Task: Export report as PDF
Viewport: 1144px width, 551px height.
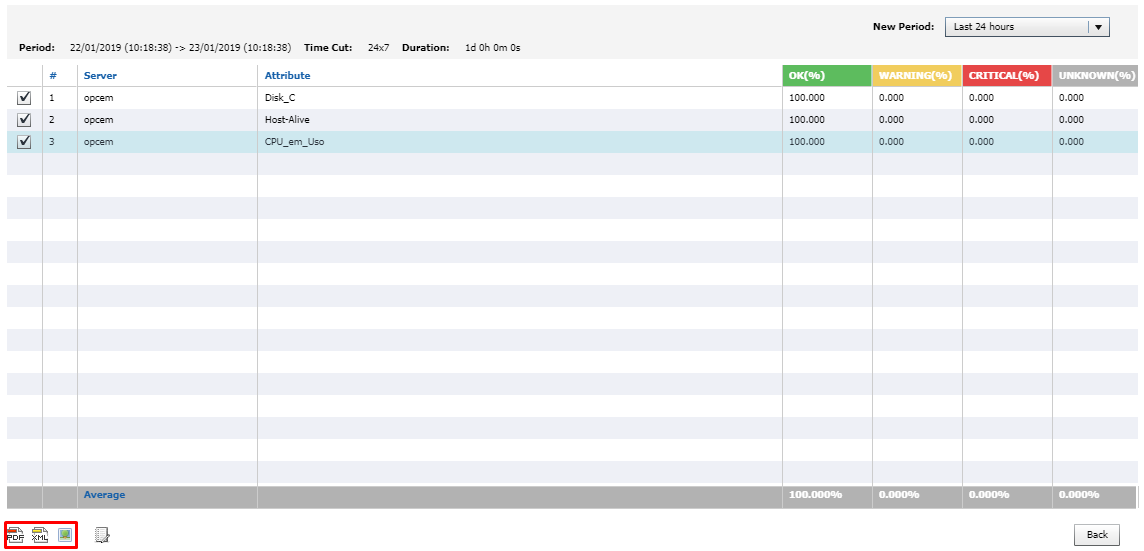Action: 16,536
